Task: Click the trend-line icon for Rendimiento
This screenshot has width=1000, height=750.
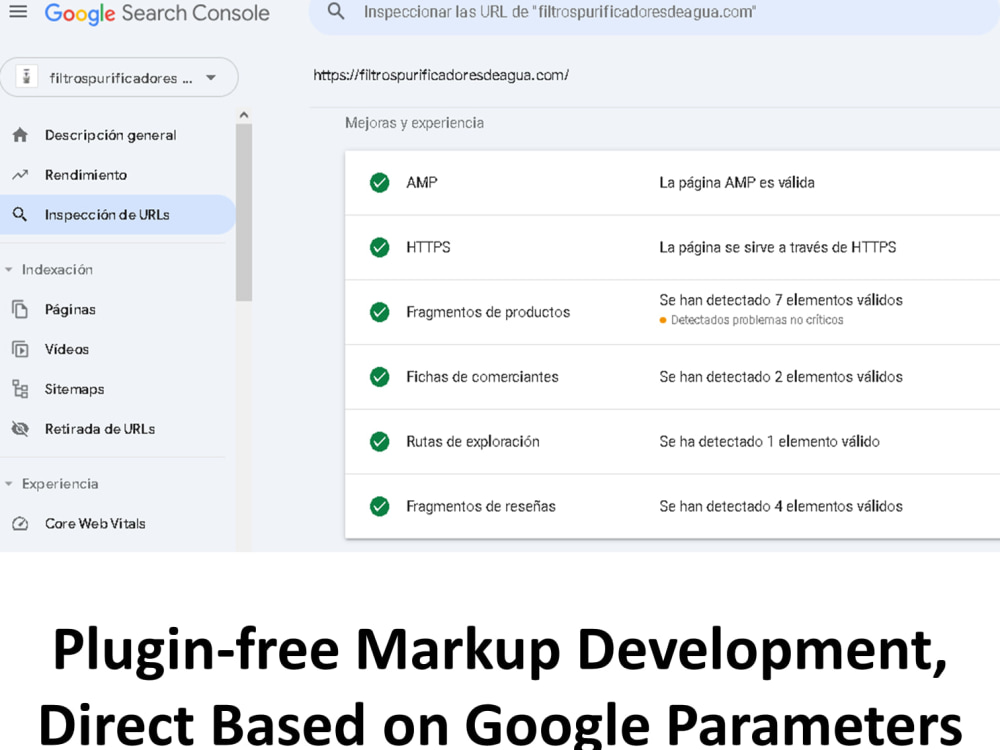Action: tap(20, 175)
